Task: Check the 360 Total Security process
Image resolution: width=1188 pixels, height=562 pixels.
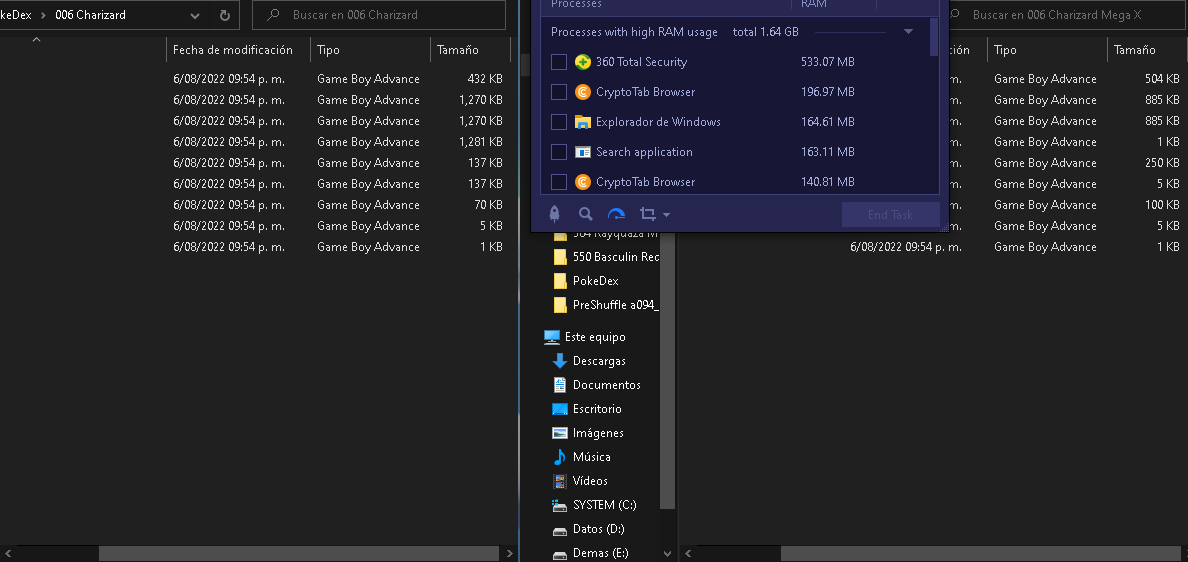Action: pos(559,62)
